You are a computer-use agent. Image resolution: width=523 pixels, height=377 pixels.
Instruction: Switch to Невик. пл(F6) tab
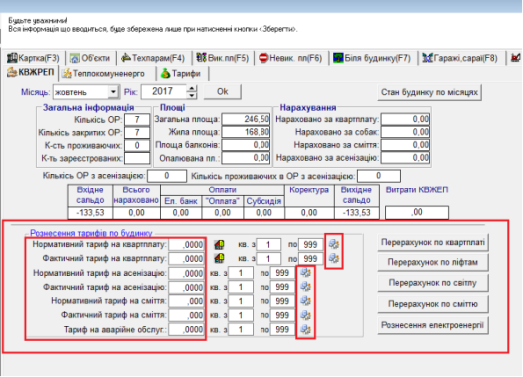291,58
